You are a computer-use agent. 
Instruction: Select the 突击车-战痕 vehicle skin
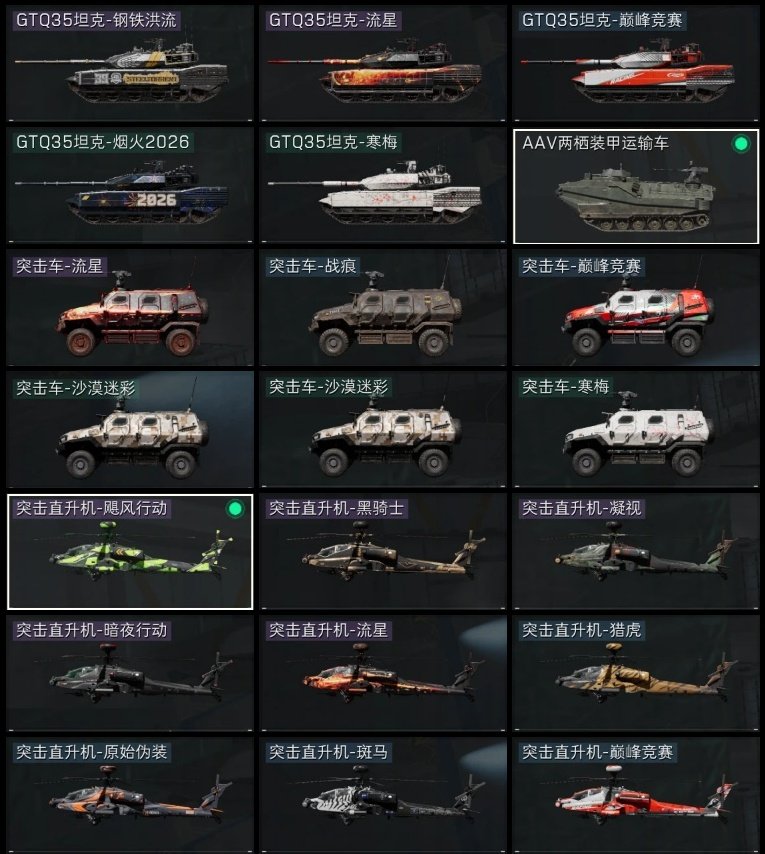click(x=383, y=308)
